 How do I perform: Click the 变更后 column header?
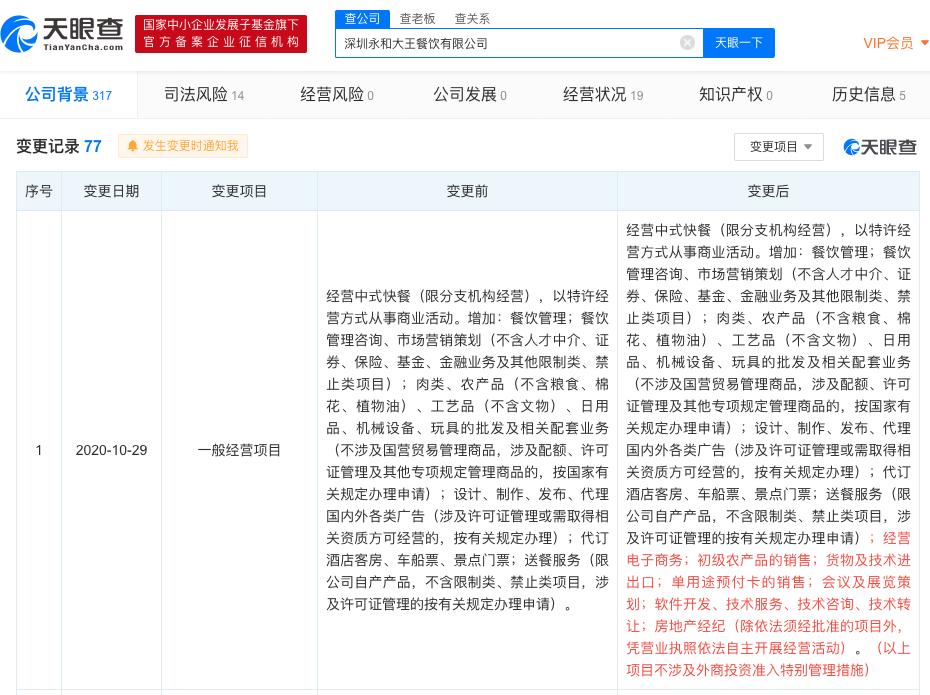click(768, 191)
